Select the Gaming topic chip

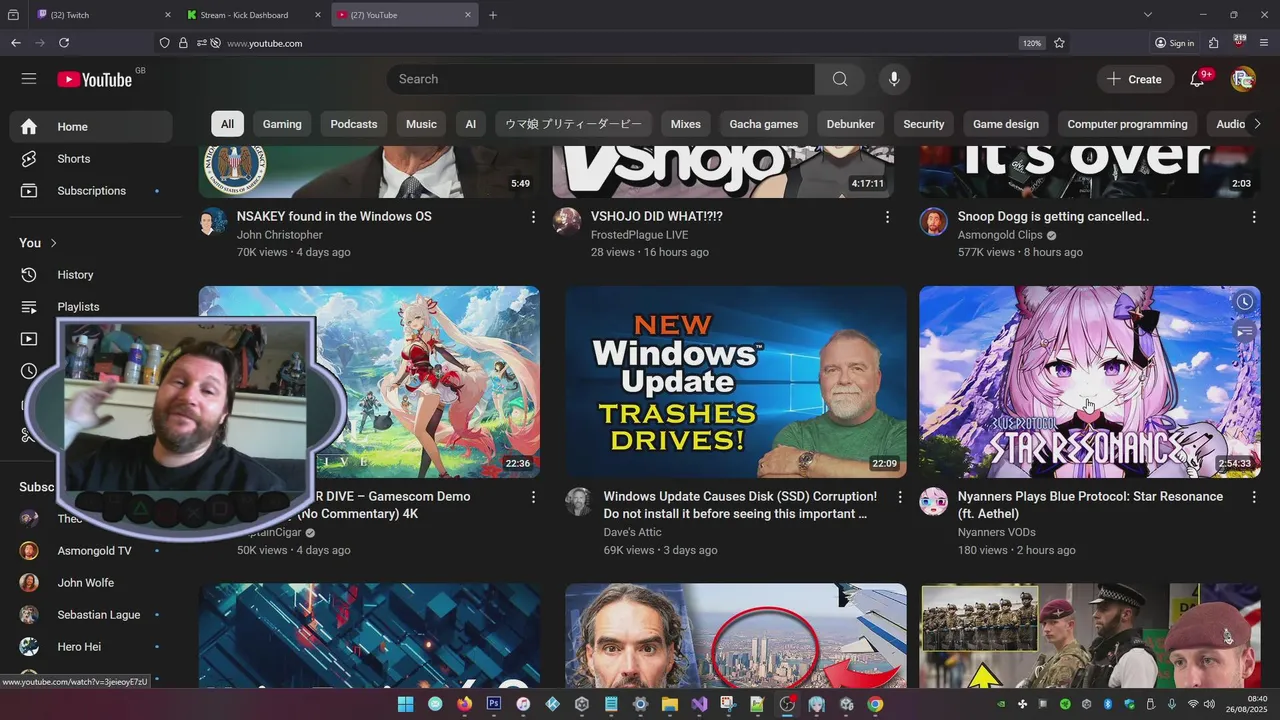282,124
